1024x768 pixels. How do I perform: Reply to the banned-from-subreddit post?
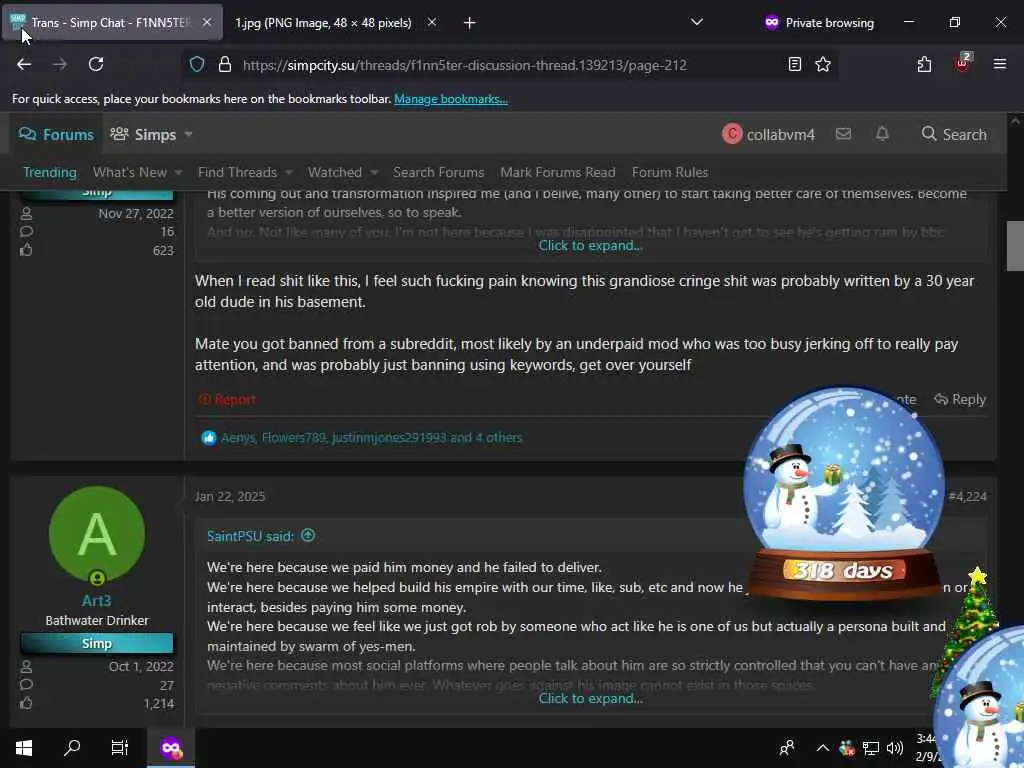click(959, 399)
